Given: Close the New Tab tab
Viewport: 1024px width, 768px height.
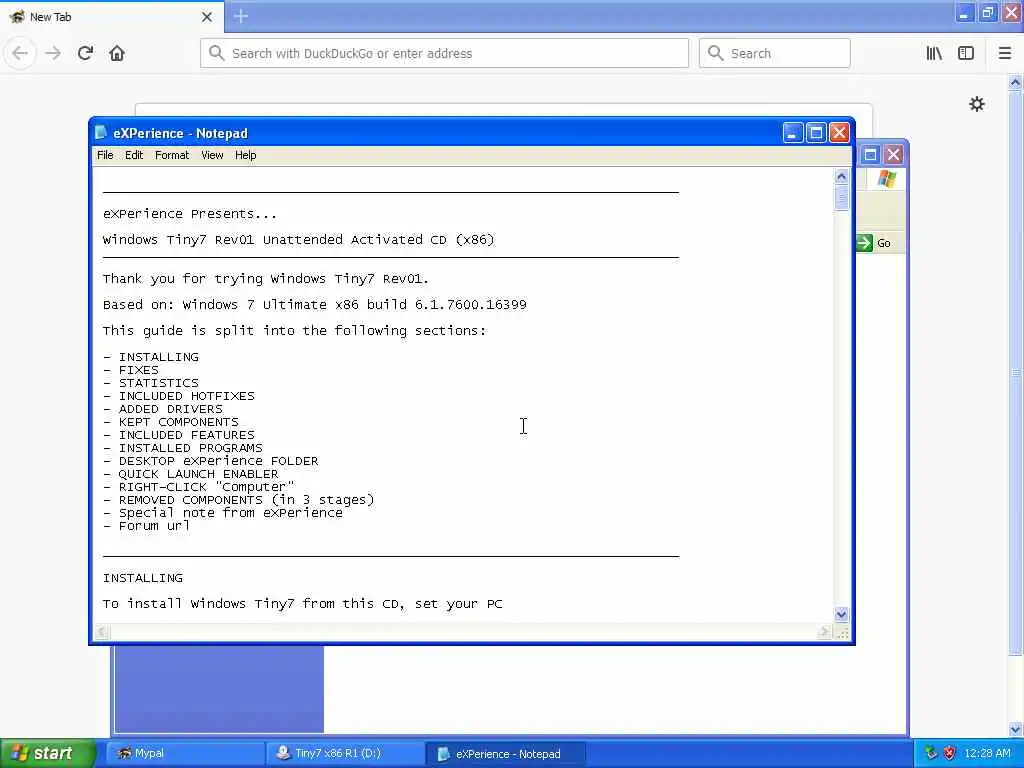Looking at the screenshot, I should point(206,17).
